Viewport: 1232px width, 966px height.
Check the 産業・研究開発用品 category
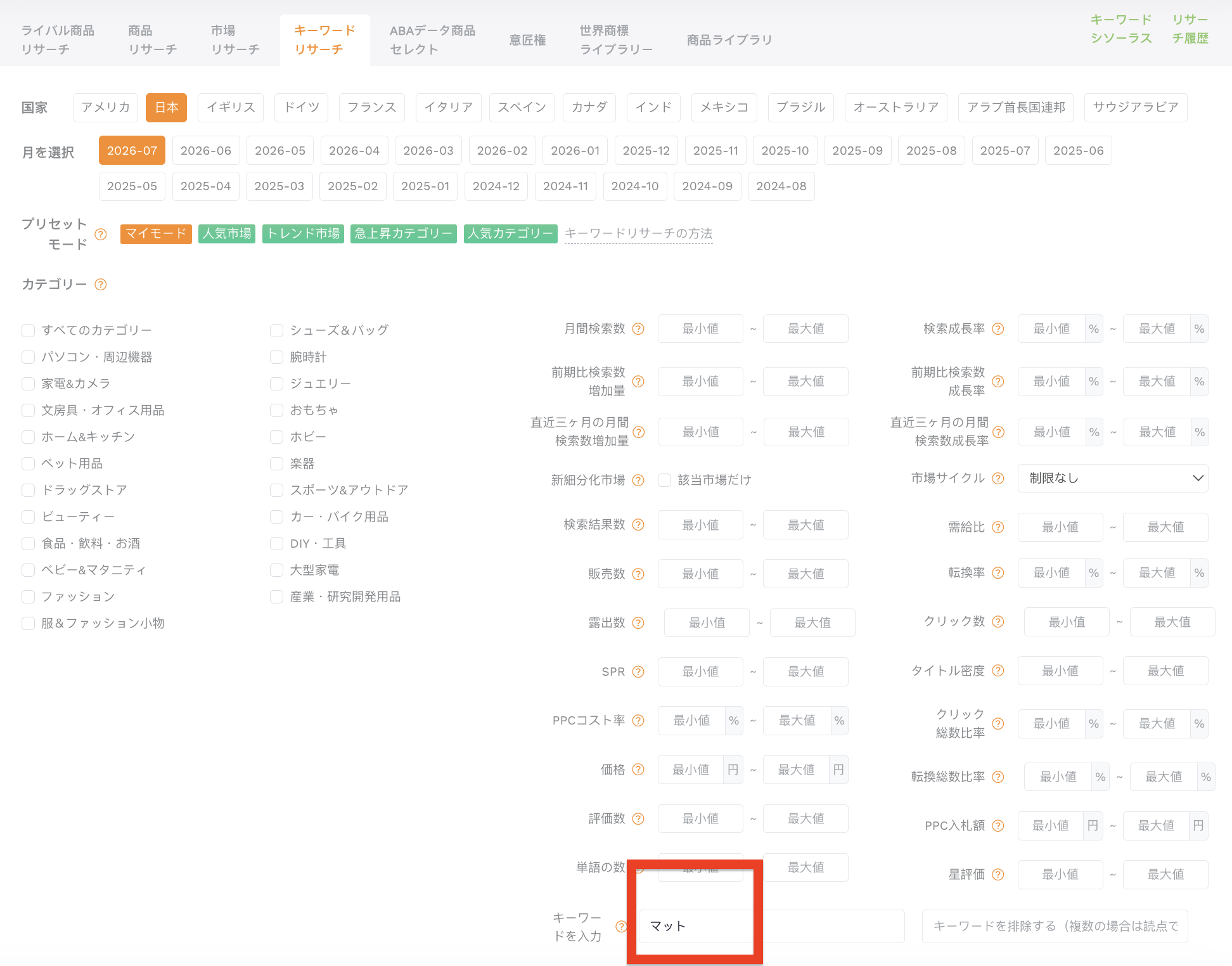click(276, 596)
